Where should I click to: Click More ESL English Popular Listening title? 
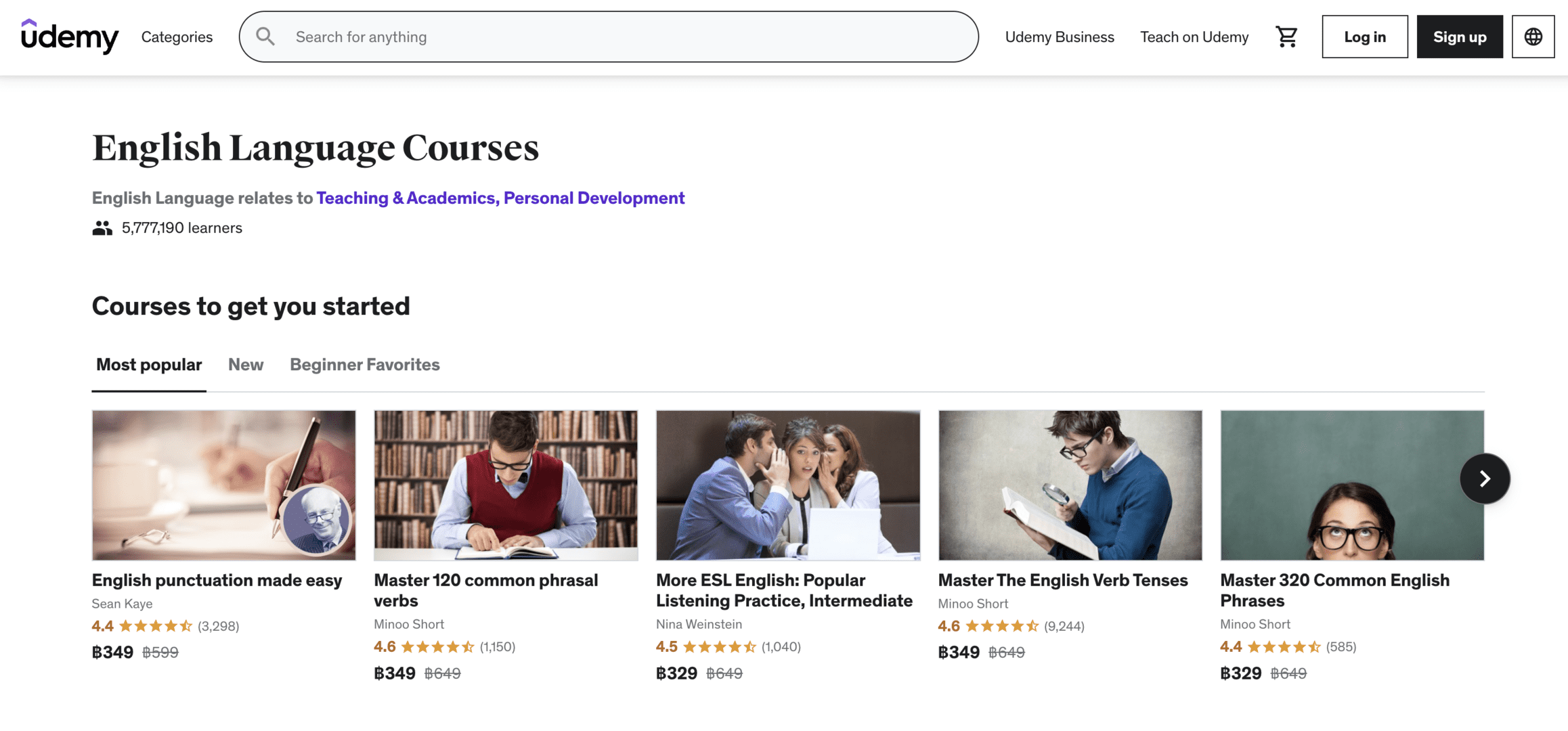pos(785,591)
